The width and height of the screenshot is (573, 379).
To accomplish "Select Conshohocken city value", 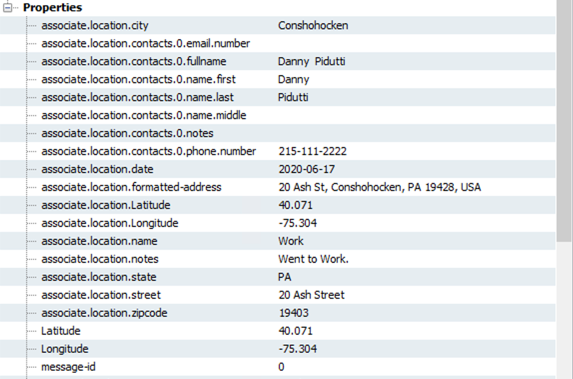I will coord(313,25).
